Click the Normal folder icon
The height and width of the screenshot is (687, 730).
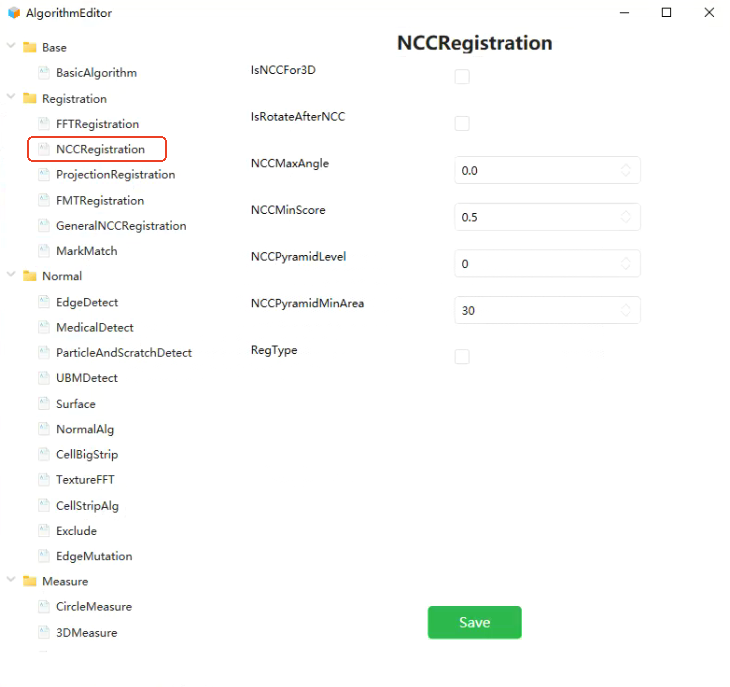click(x=30, y=276)
